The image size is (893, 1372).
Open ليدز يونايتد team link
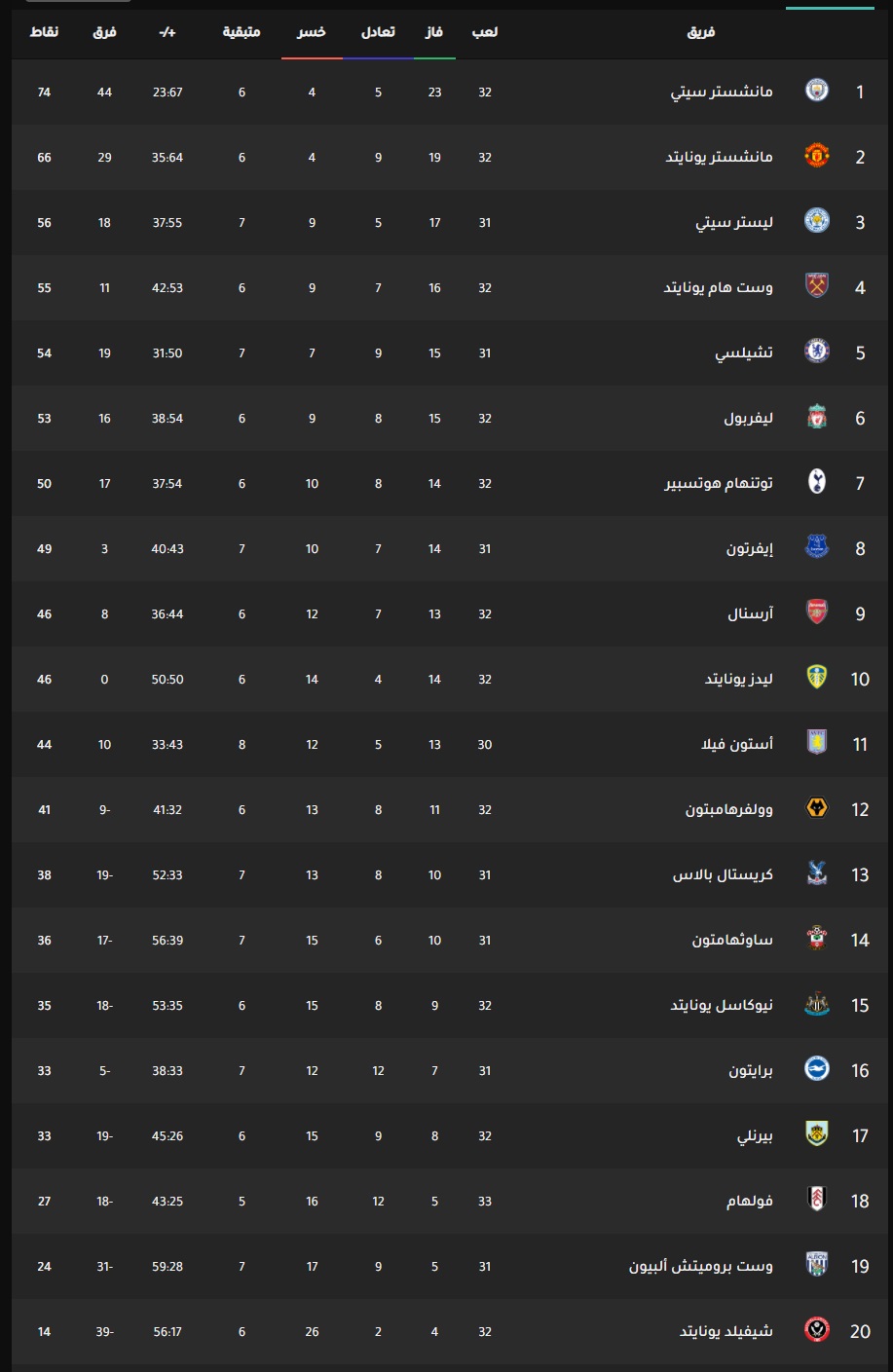point(739,679)
